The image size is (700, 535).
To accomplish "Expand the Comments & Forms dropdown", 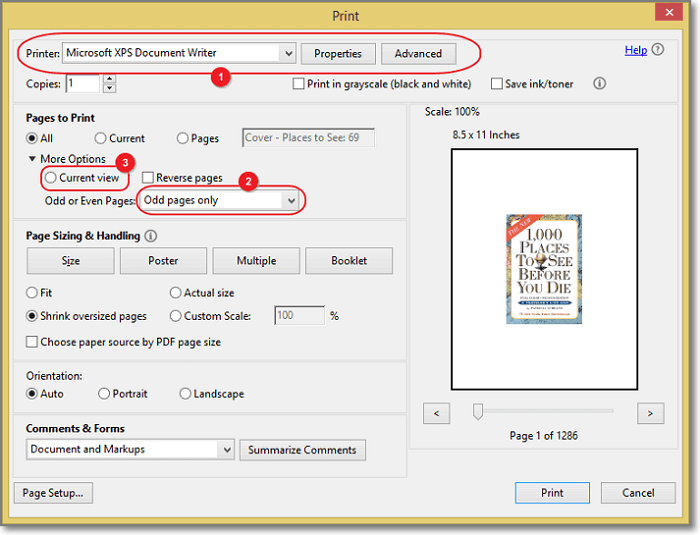I will (x=225, y=450).
